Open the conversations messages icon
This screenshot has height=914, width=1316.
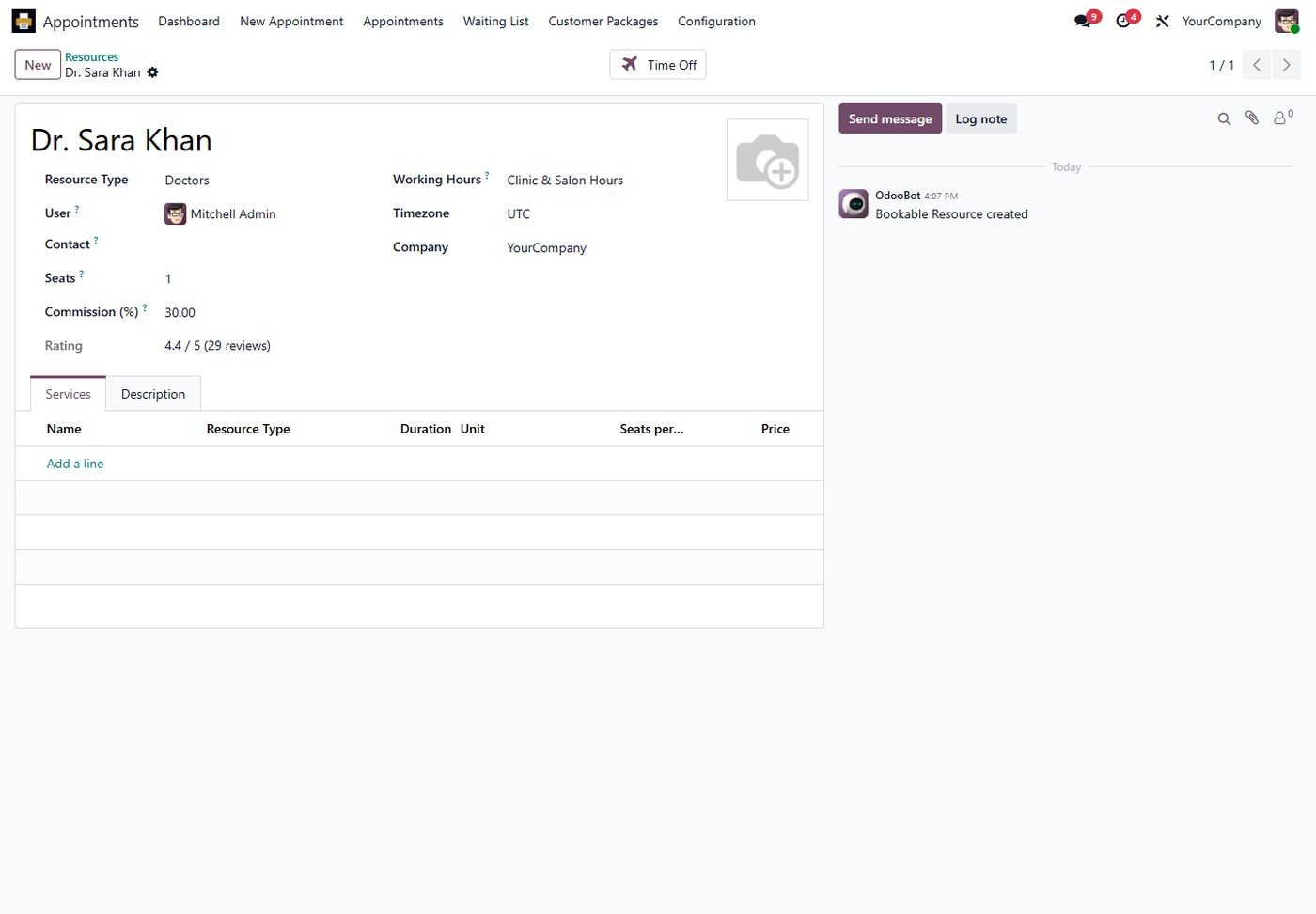[1083, 21]
